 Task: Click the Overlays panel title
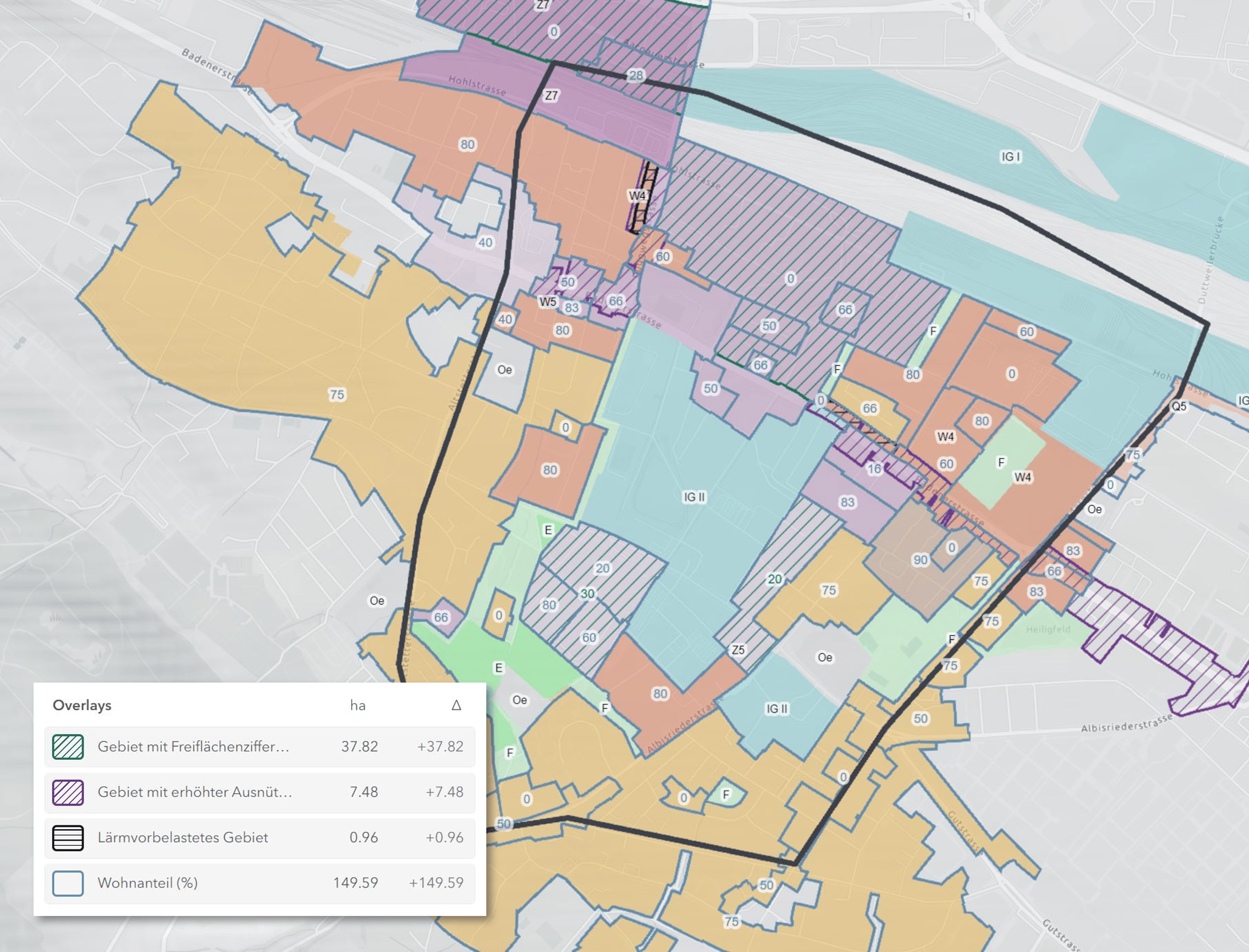tap(82, 706)
